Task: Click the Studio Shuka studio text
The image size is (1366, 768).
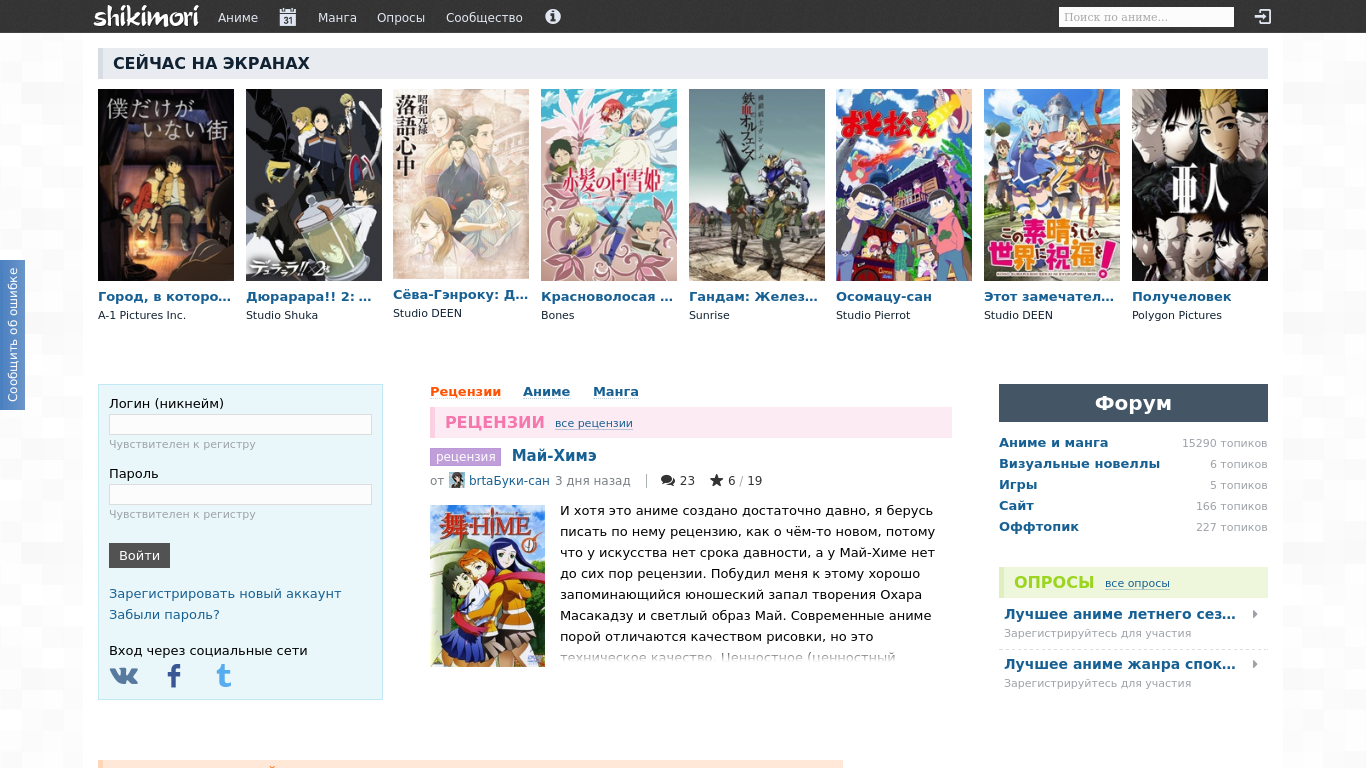Action: [282, 316]
